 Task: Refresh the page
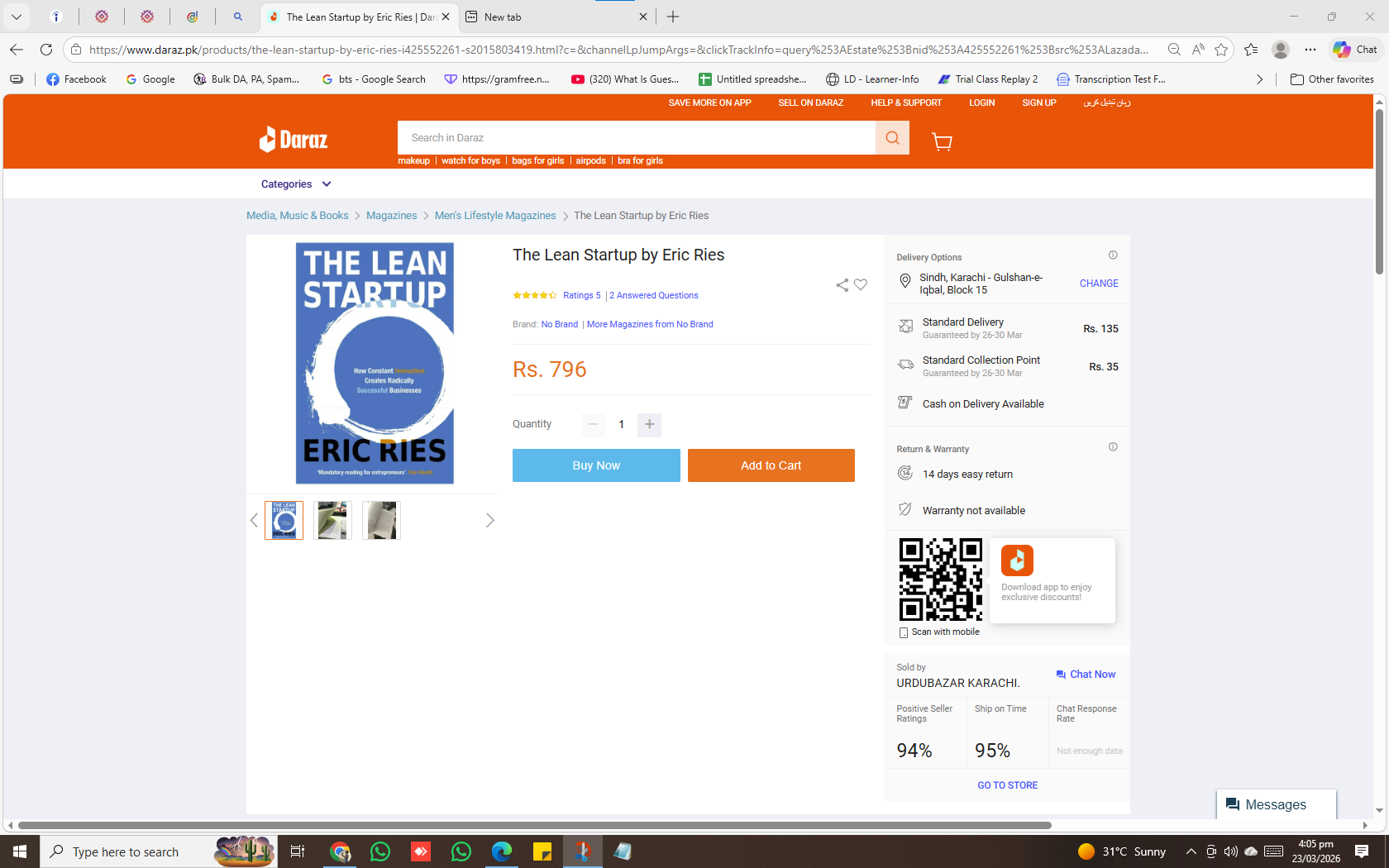(x=46, y=50)
